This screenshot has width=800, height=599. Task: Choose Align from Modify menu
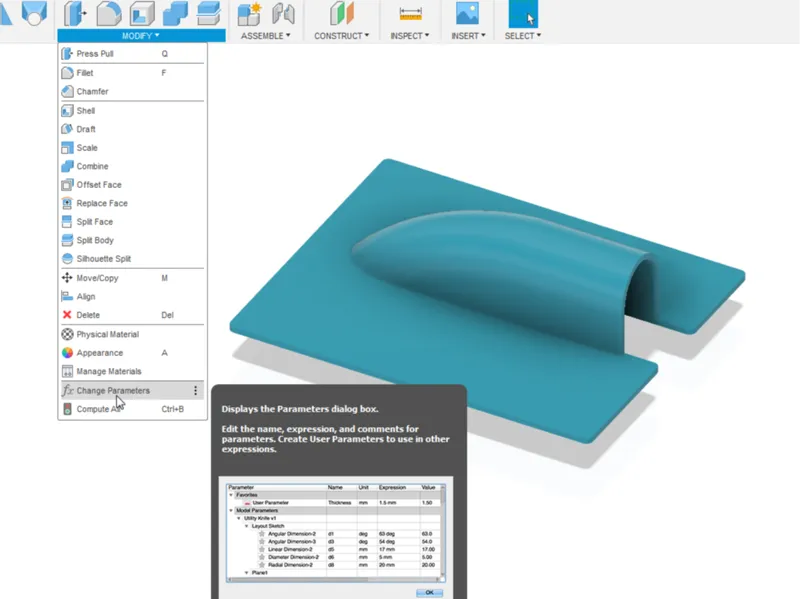point(132,296)
